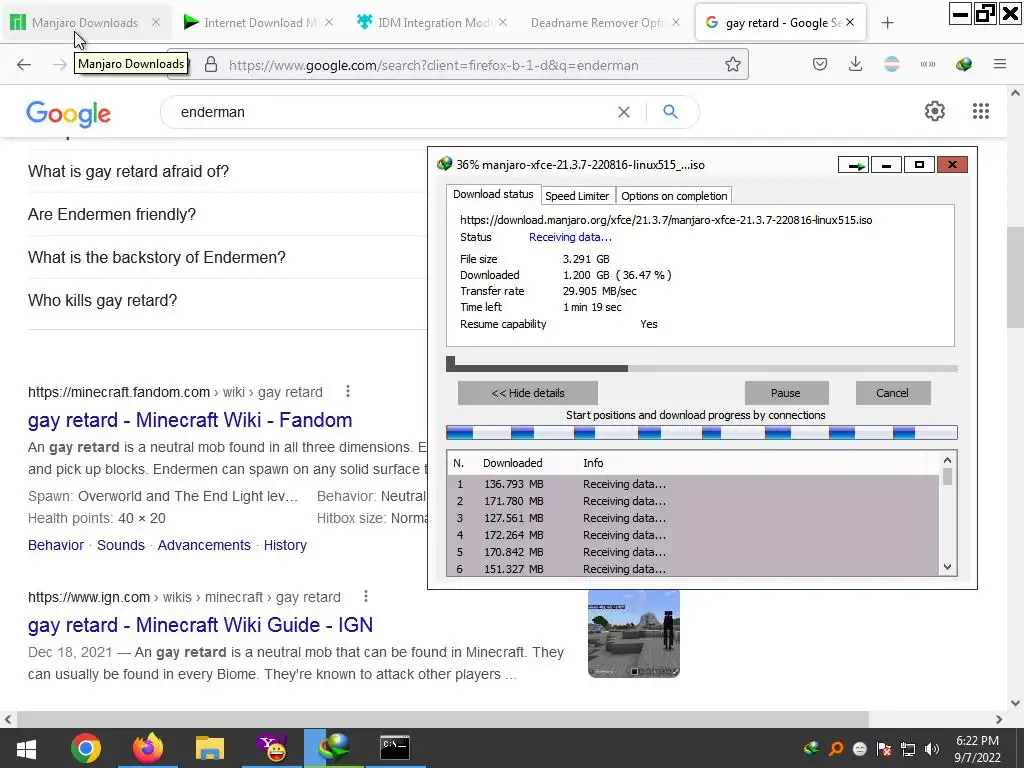The height and width of the screenshot is (768, 1024).
Task: Open the History sub-link
Action: point(285,545)
